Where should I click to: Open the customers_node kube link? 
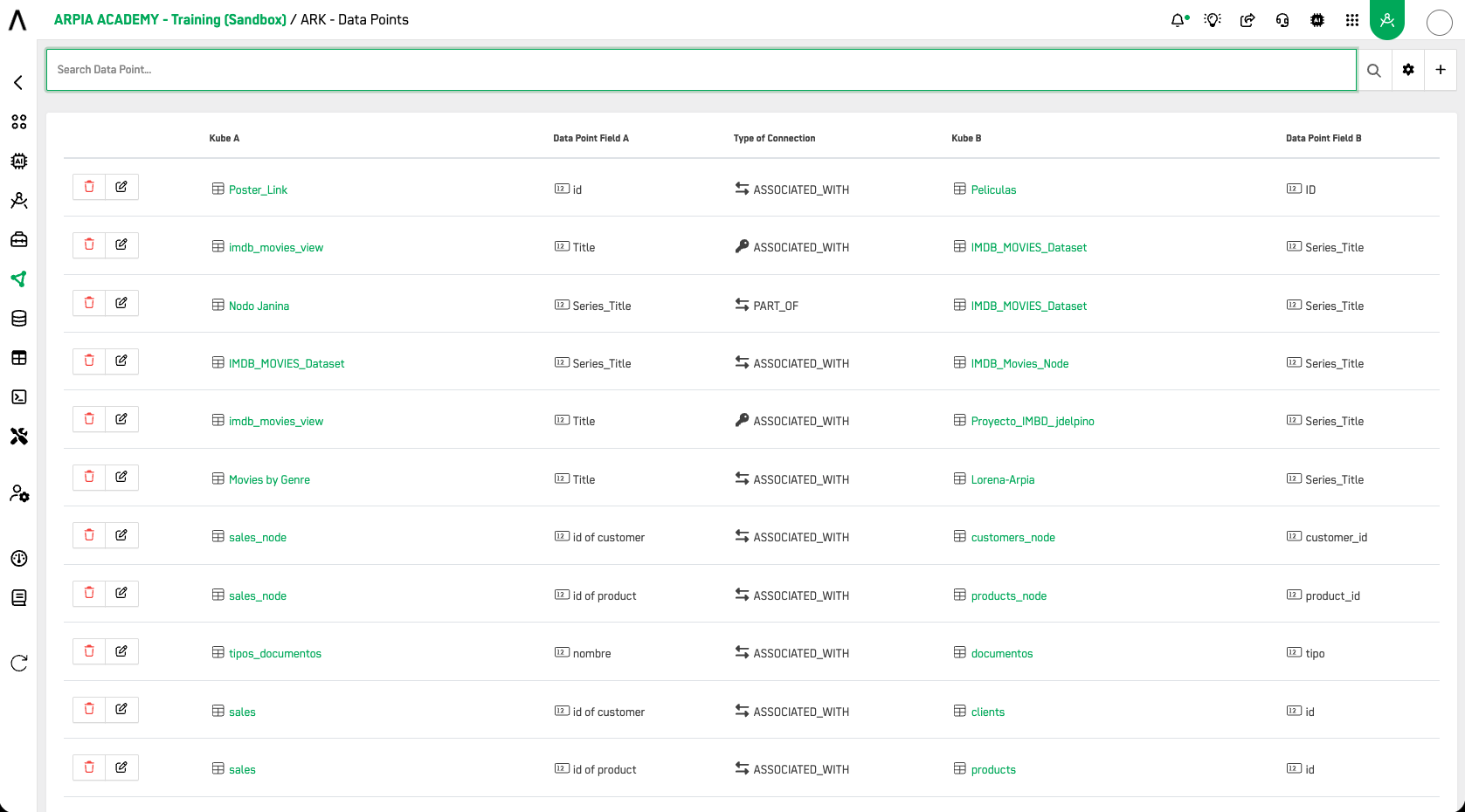[1012, 537]
